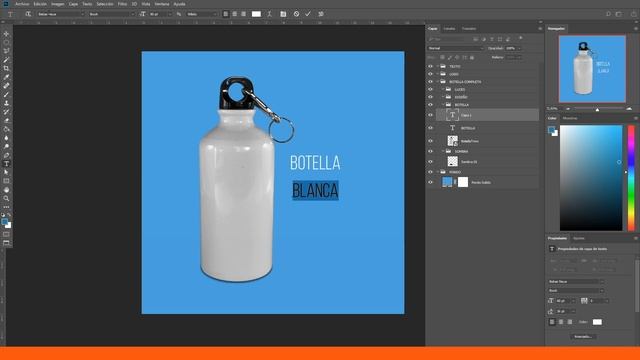This screenshot has width=640, height=360.
Task: Select the Horizontal Type tool in toolbox
Action: (6, 164)
